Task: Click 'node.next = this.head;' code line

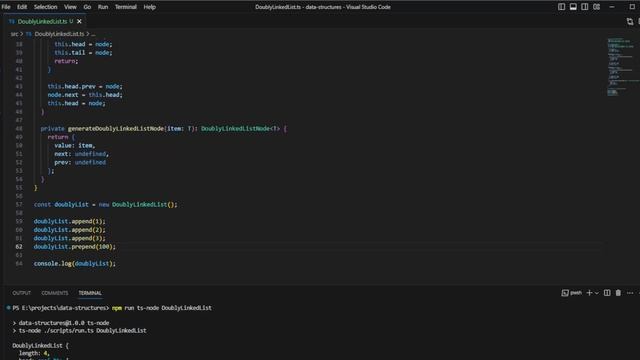Action: coord(85,95)
